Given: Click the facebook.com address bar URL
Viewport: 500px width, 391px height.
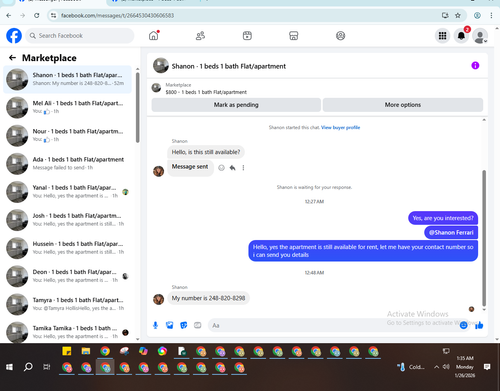Looking at the screenshot, I should (x=117, y=15).
